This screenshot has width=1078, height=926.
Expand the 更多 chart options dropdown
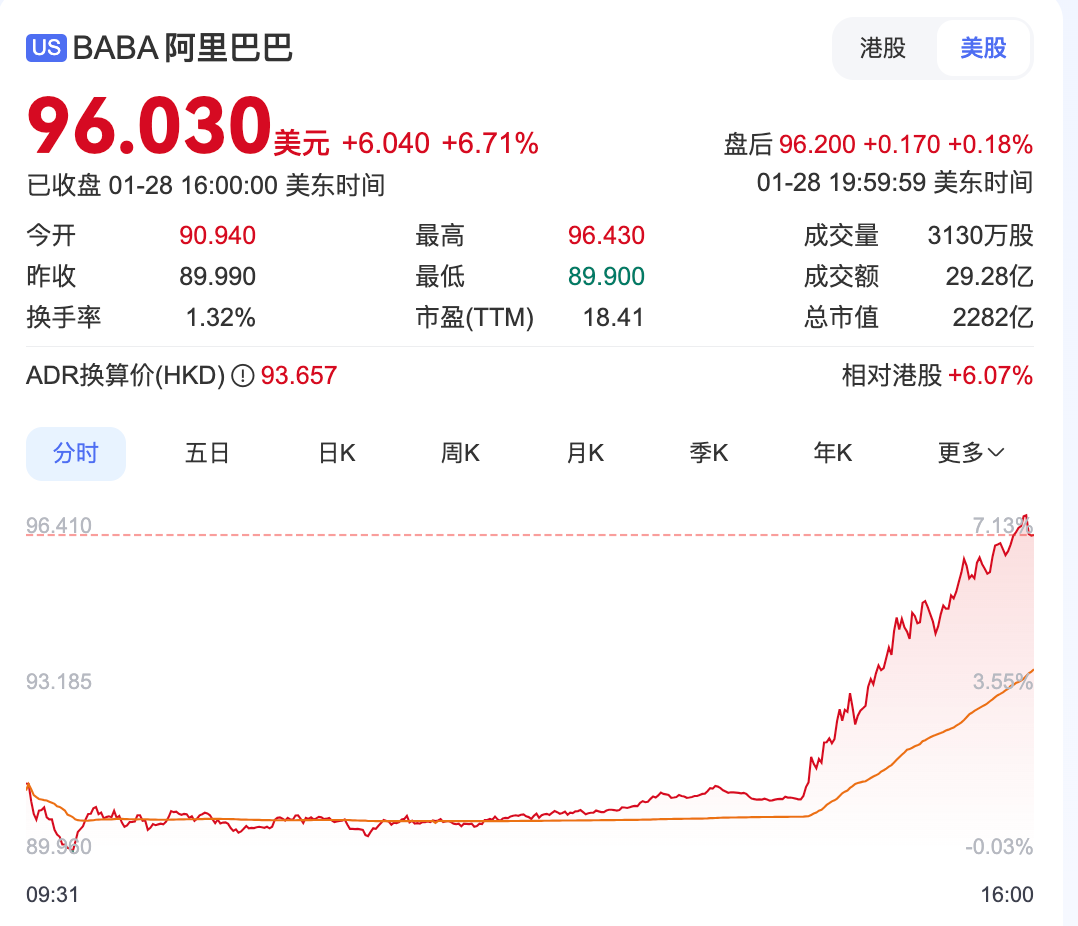click(x=971, y=453)
